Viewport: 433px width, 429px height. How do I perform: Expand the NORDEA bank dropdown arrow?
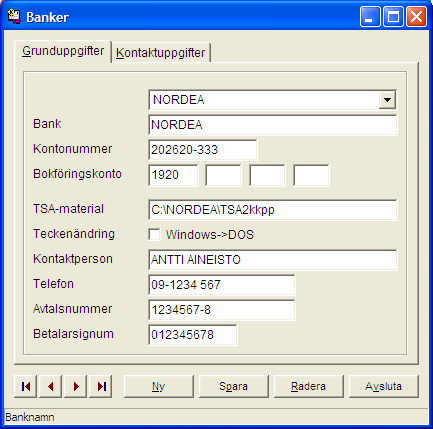387,100
